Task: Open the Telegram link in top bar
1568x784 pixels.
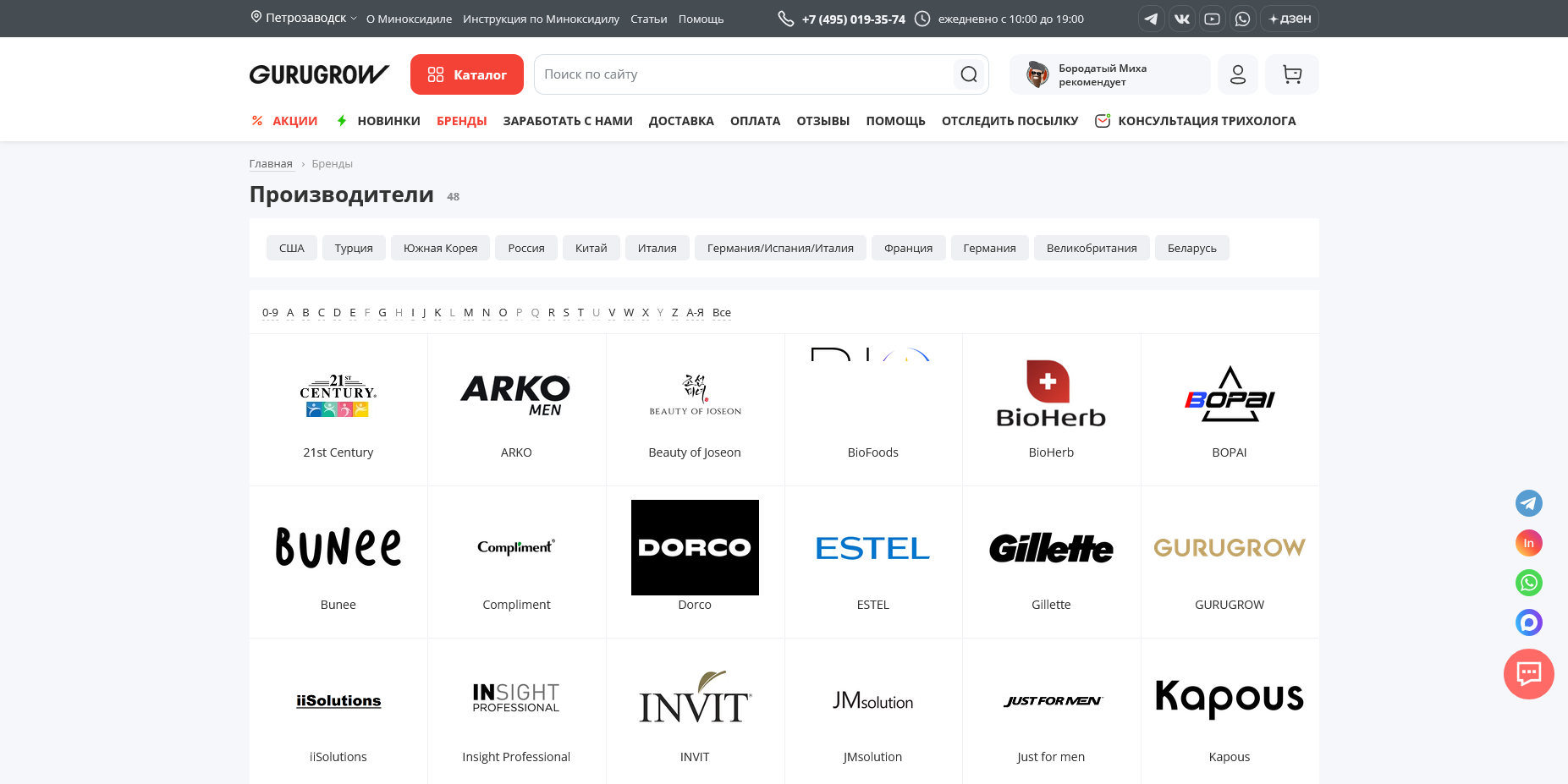Action: [1151, 19]
